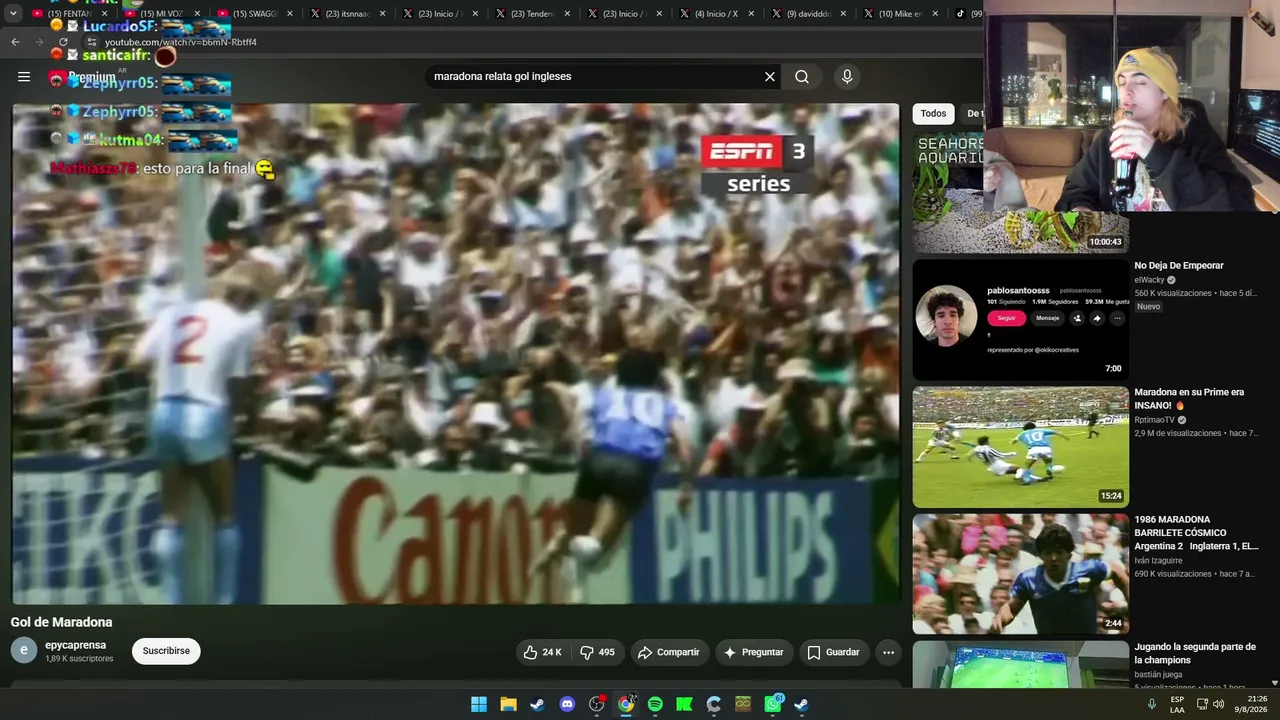Open the ESP LAA language switcher
The width and height of the screenshot is (1280, 720).
coord(1177,704)
